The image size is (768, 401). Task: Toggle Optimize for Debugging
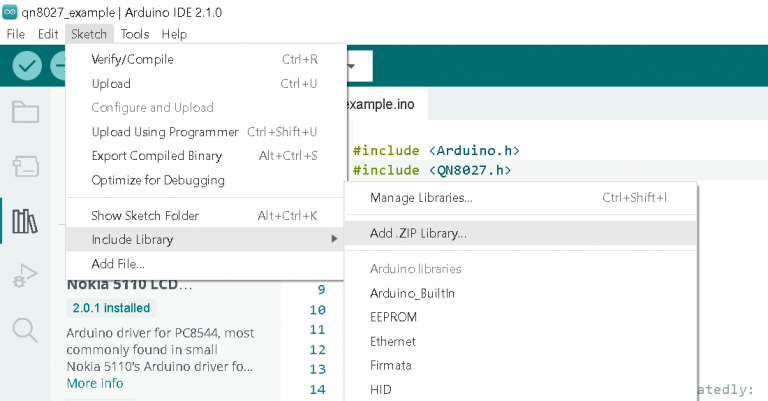coord(205,180)
